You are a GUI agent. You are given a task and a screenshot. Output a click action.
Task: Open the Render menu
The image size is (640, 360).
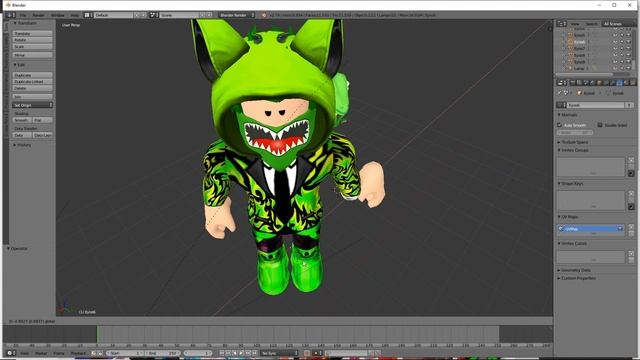(38, 15)
